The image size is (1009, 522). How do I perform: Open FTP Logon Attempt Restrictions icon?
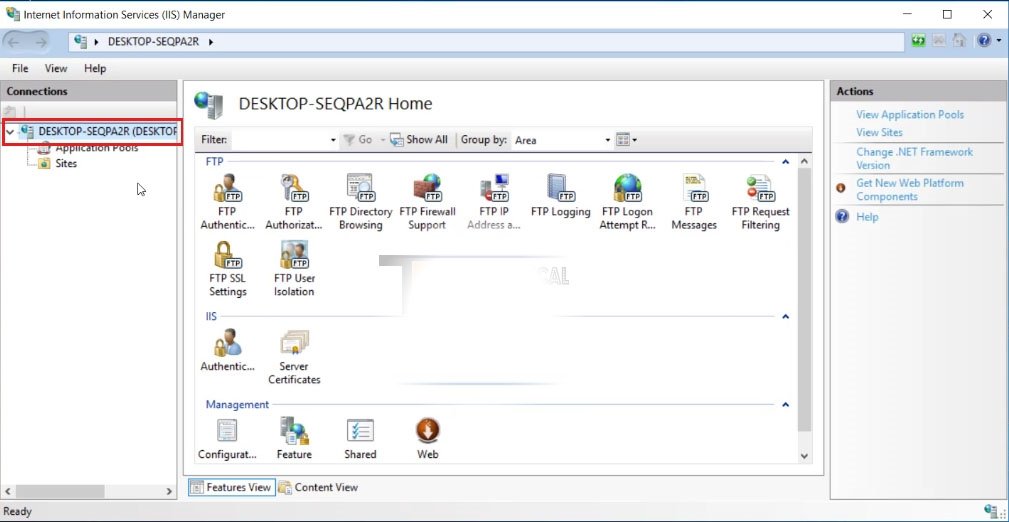click(627, 201)
